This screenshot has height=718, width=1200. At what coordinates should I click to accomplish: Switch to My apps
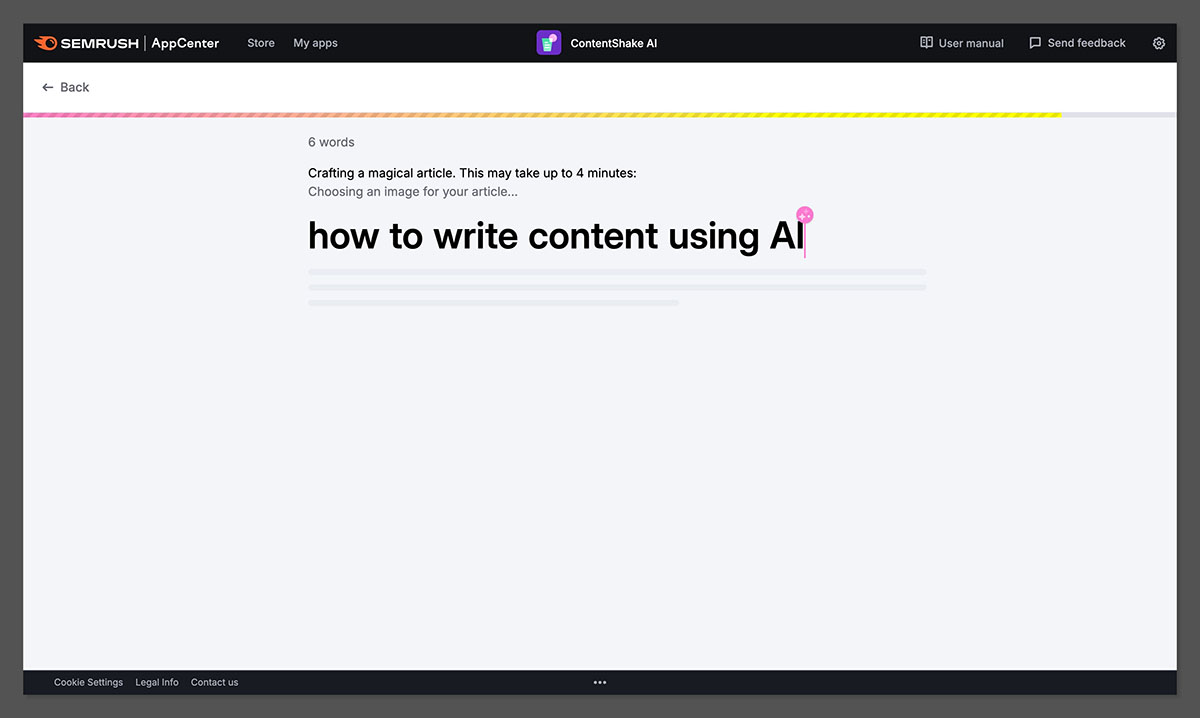[x=315, y=43]
